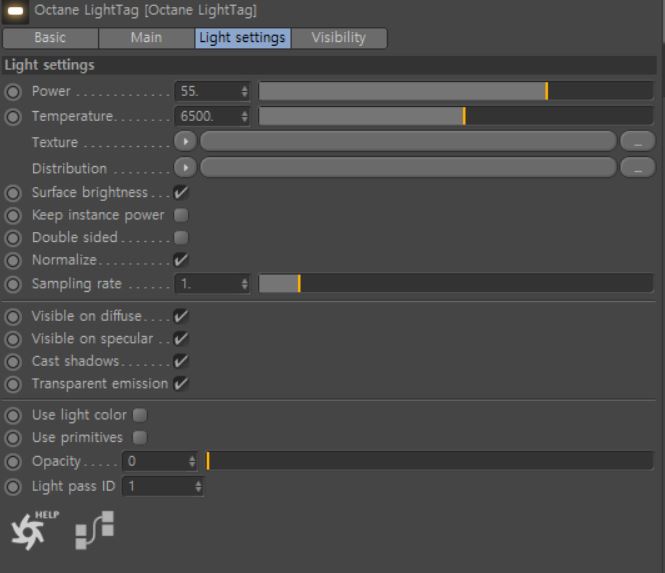This screenshot has height=573, width=665.
Task: Click the Octane LightTag header icon
Action: coord(15,11)
